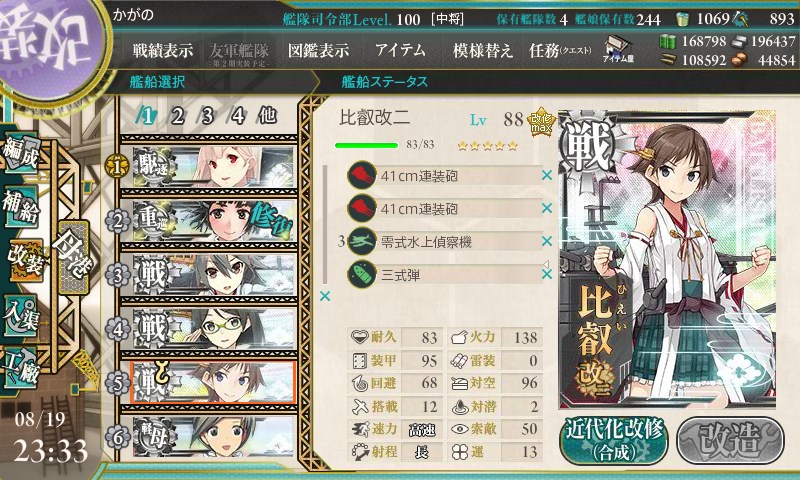This screenshot has height=480, width=800.
Task: Select the destroyer in ship slot 1
Action: [213, 166]
